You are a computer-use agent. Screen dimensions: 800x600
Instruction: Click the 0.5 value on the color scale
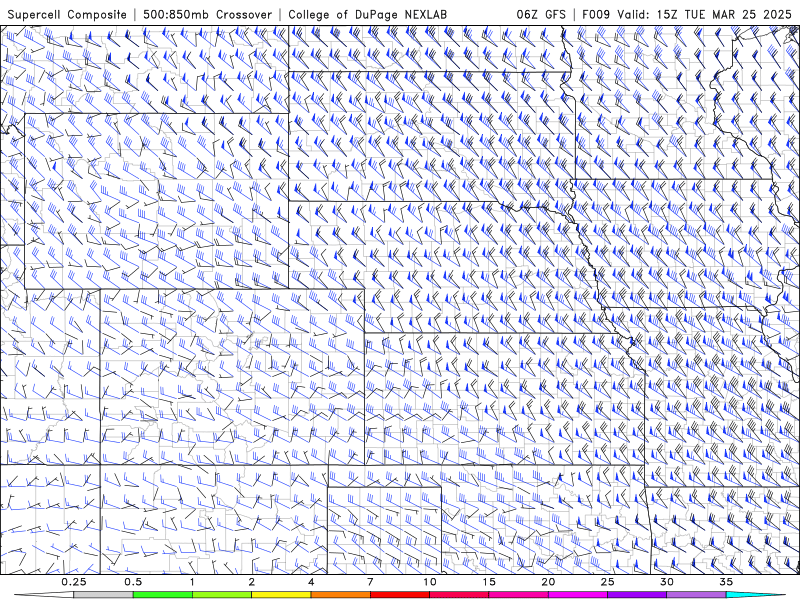(x=133, y=582)
